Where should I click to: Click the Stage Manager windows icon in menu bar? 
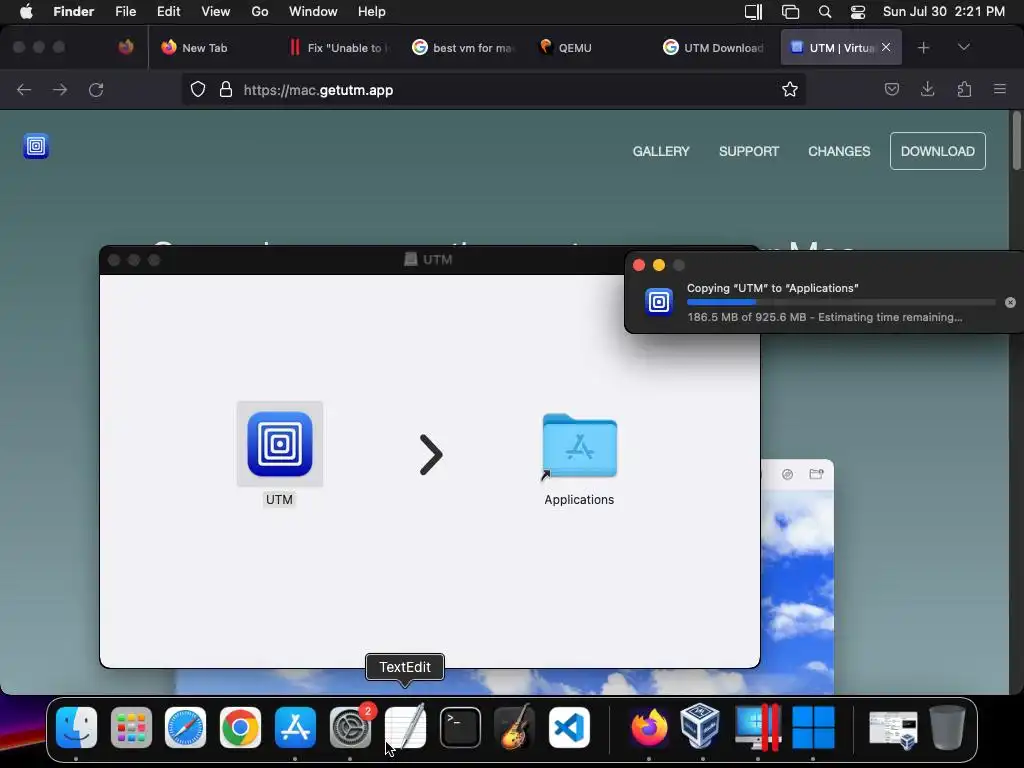[x=790, y=12]
